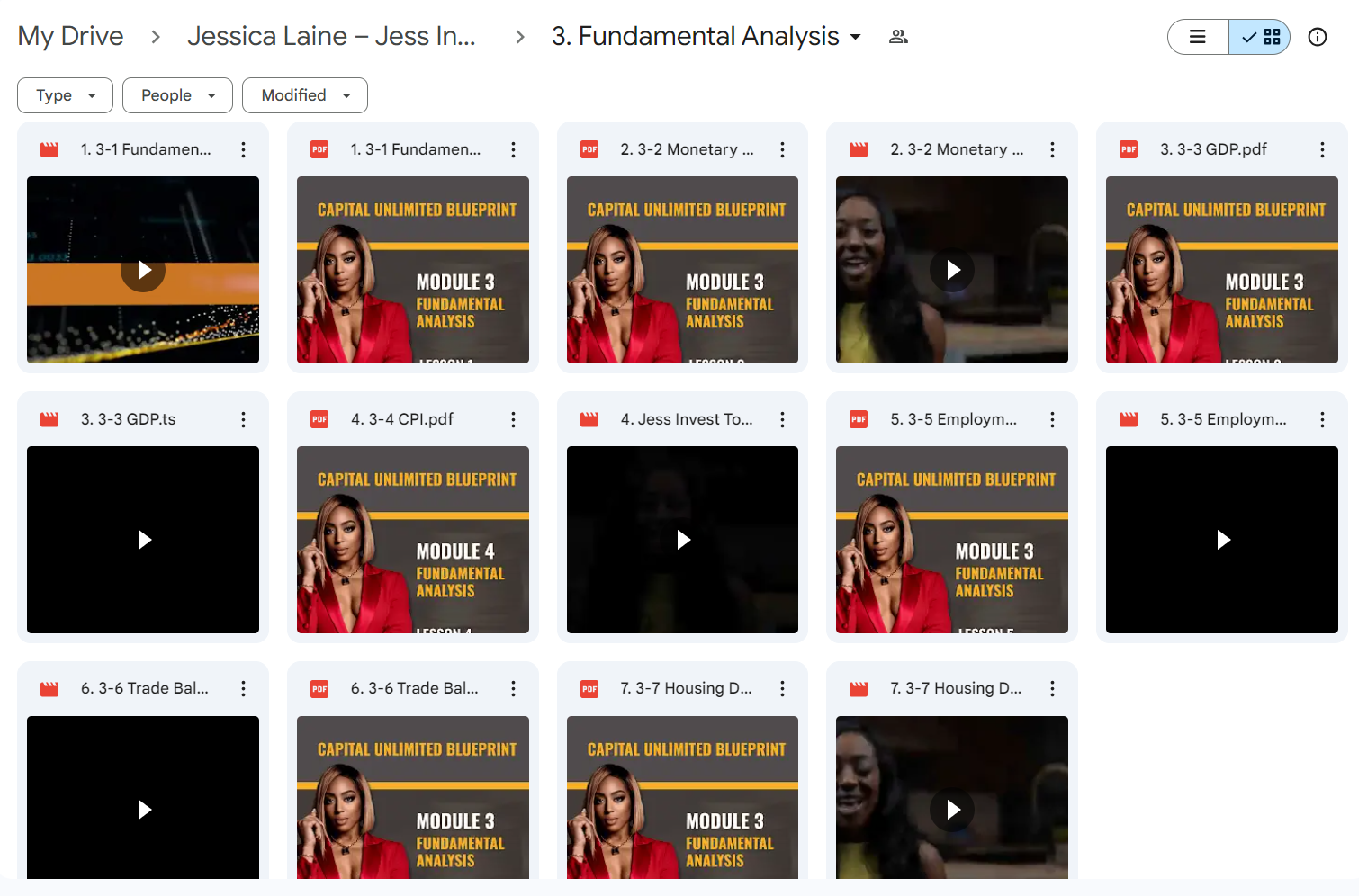Open more actions for 6. 3-6 Trade Bal PDF
The image size is (1359, 896).
pos(513,688)
